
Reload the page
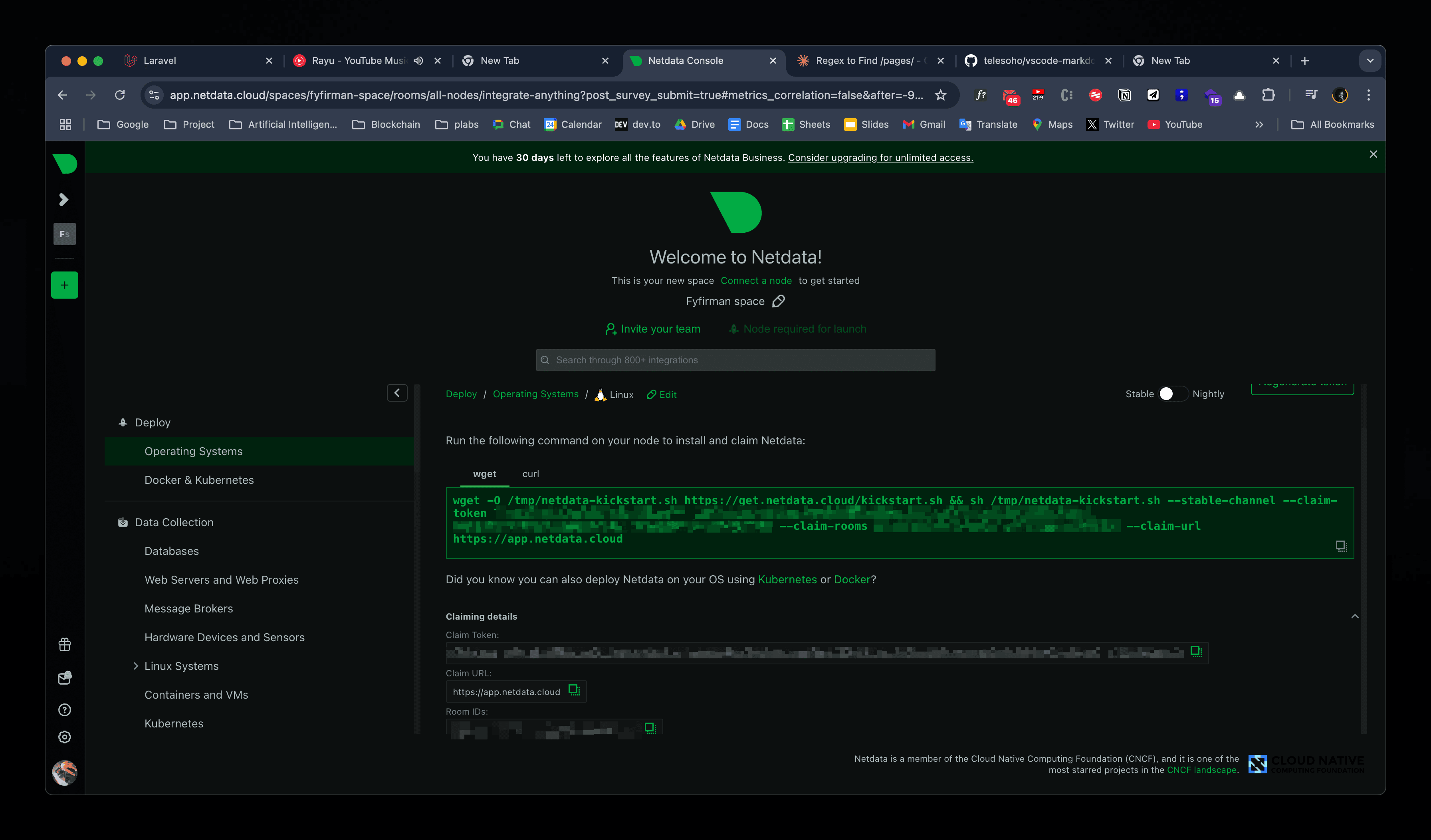[119, 95]
